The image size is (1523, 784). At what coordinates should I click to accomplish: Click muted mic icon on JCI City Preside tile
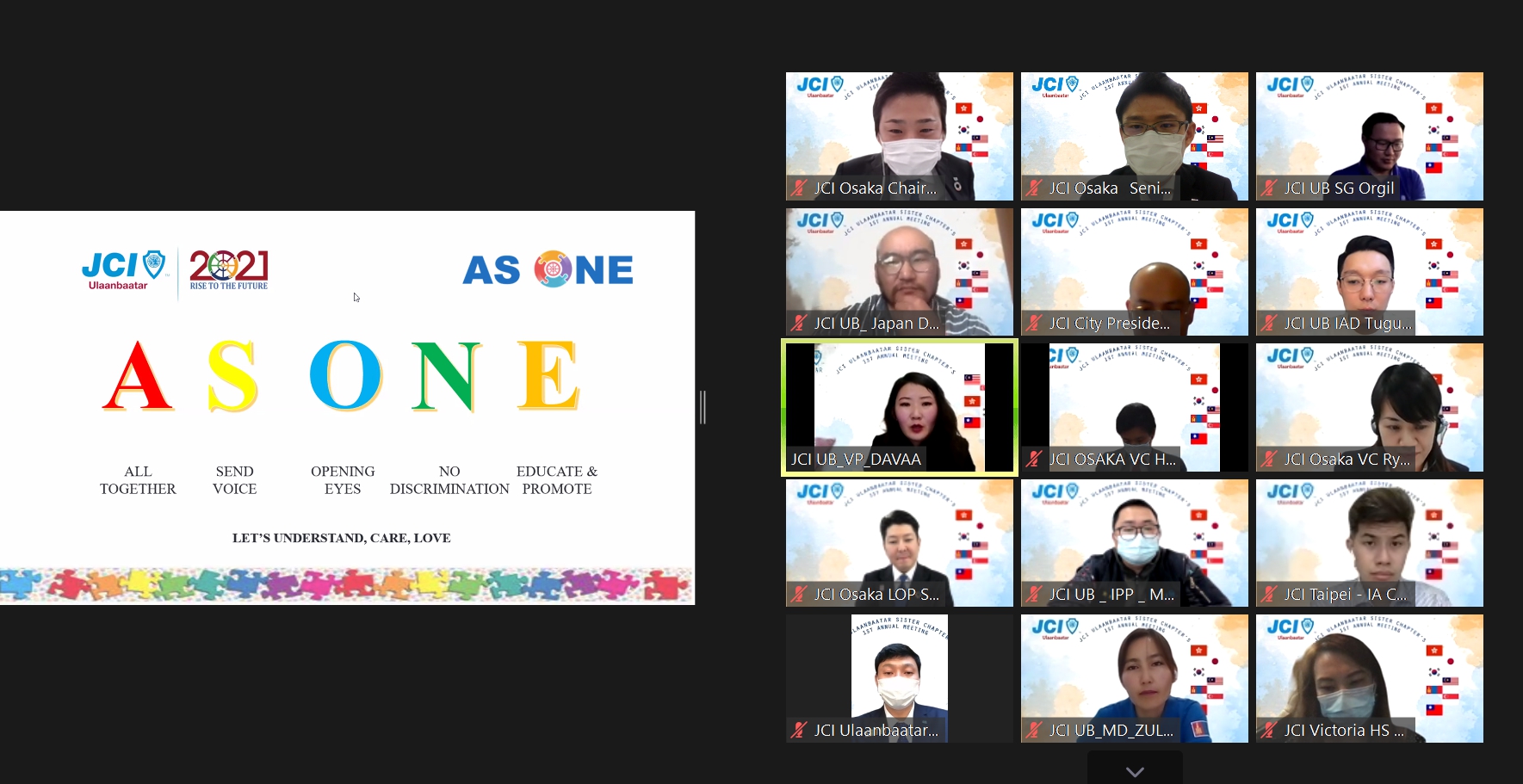click(1035, 324)
